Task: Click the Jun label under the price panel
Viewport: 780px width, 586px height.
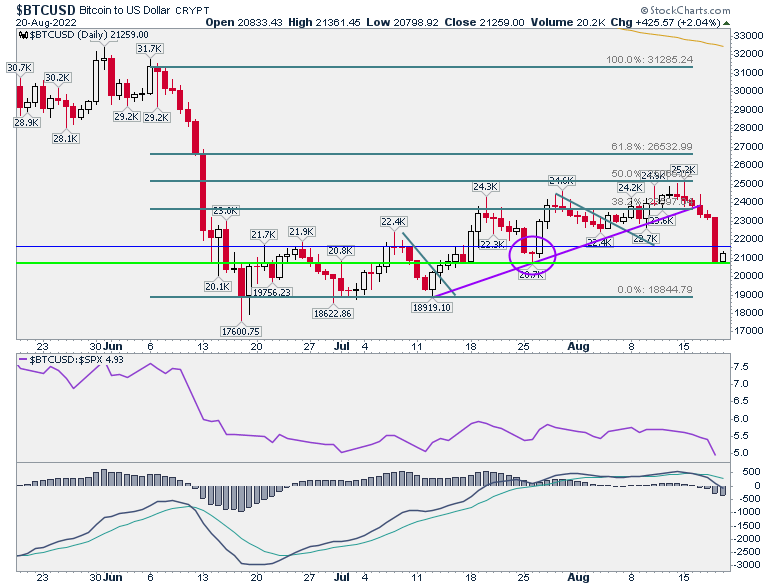Action: [113, 346]
